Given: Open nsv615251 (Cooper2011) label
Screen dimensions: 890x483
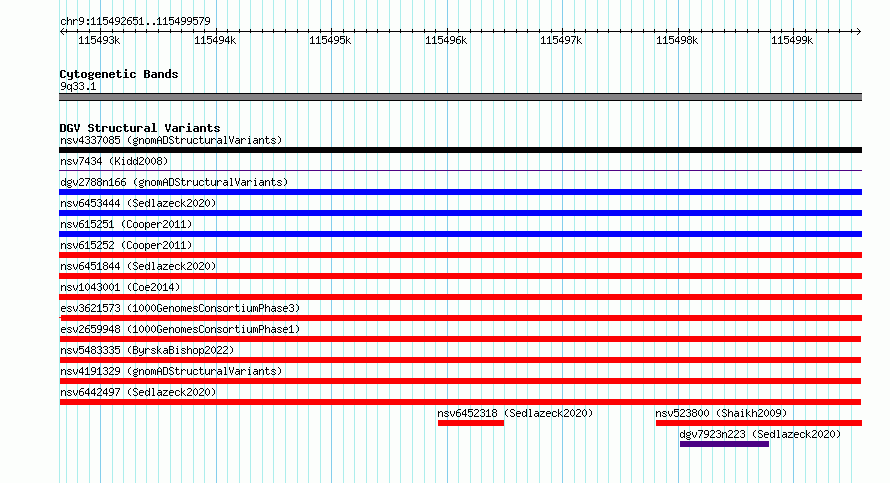Looking at the screenshot, I should tap(126, 224).
